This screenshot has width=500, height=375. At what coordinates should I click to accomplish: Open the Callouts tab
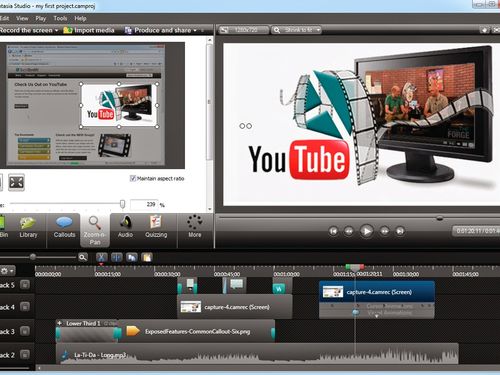point(64,228)
